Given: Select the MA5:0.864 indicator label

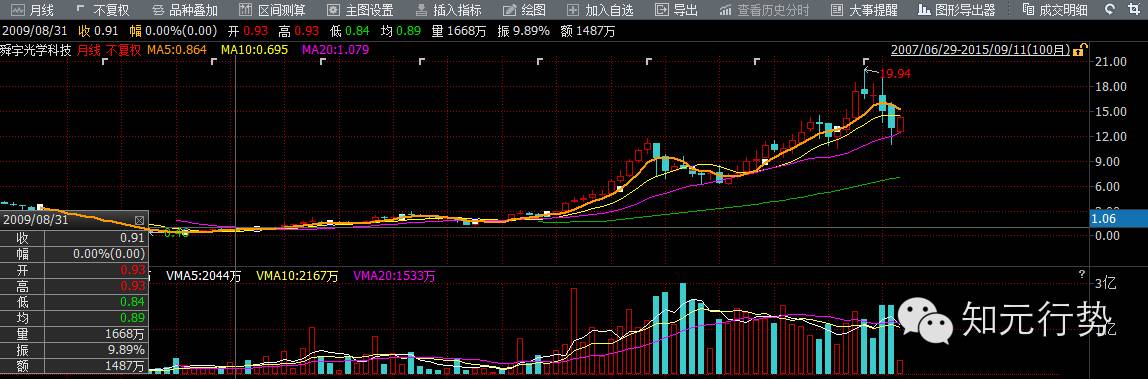Looking at the screenshot, I should 176,50.
